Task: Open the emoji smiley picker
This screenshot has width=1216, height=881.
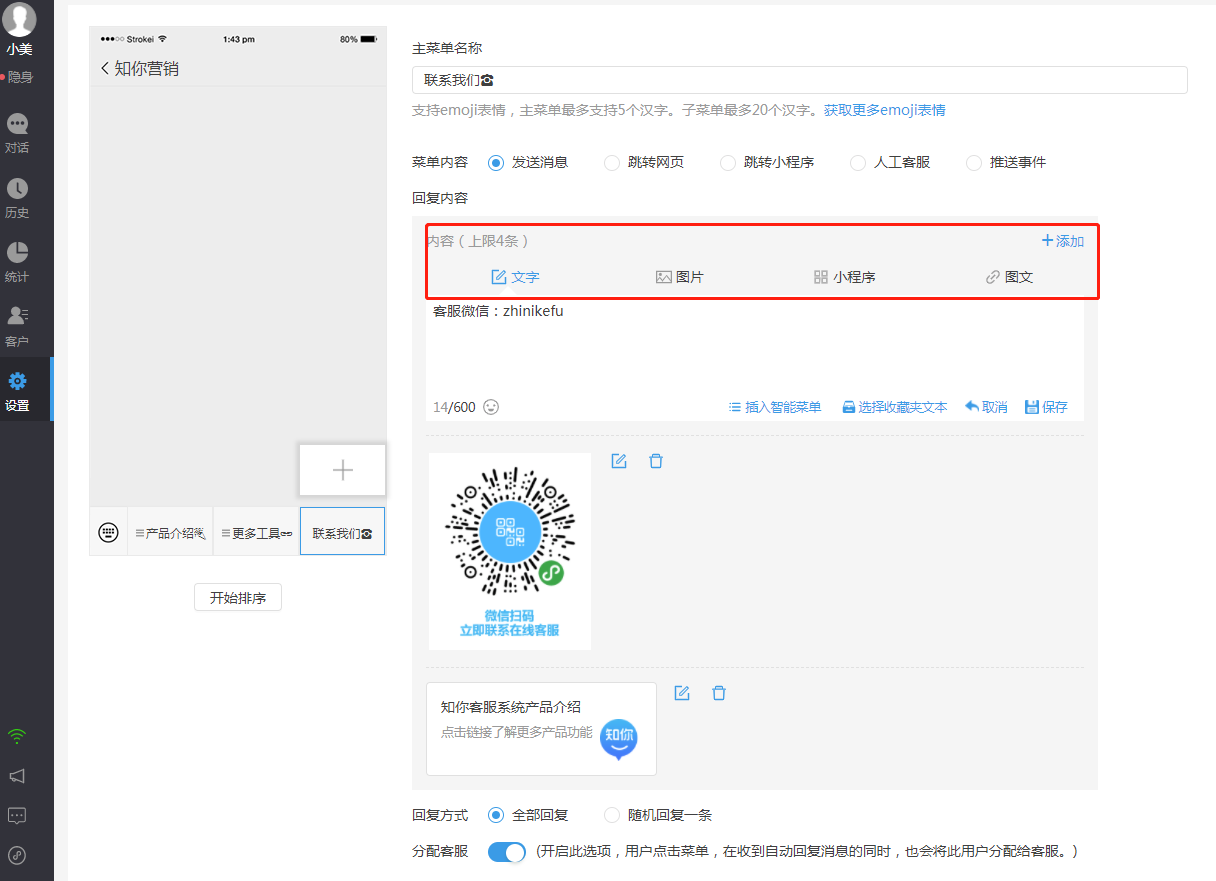Action: click(x=491, y=407)
